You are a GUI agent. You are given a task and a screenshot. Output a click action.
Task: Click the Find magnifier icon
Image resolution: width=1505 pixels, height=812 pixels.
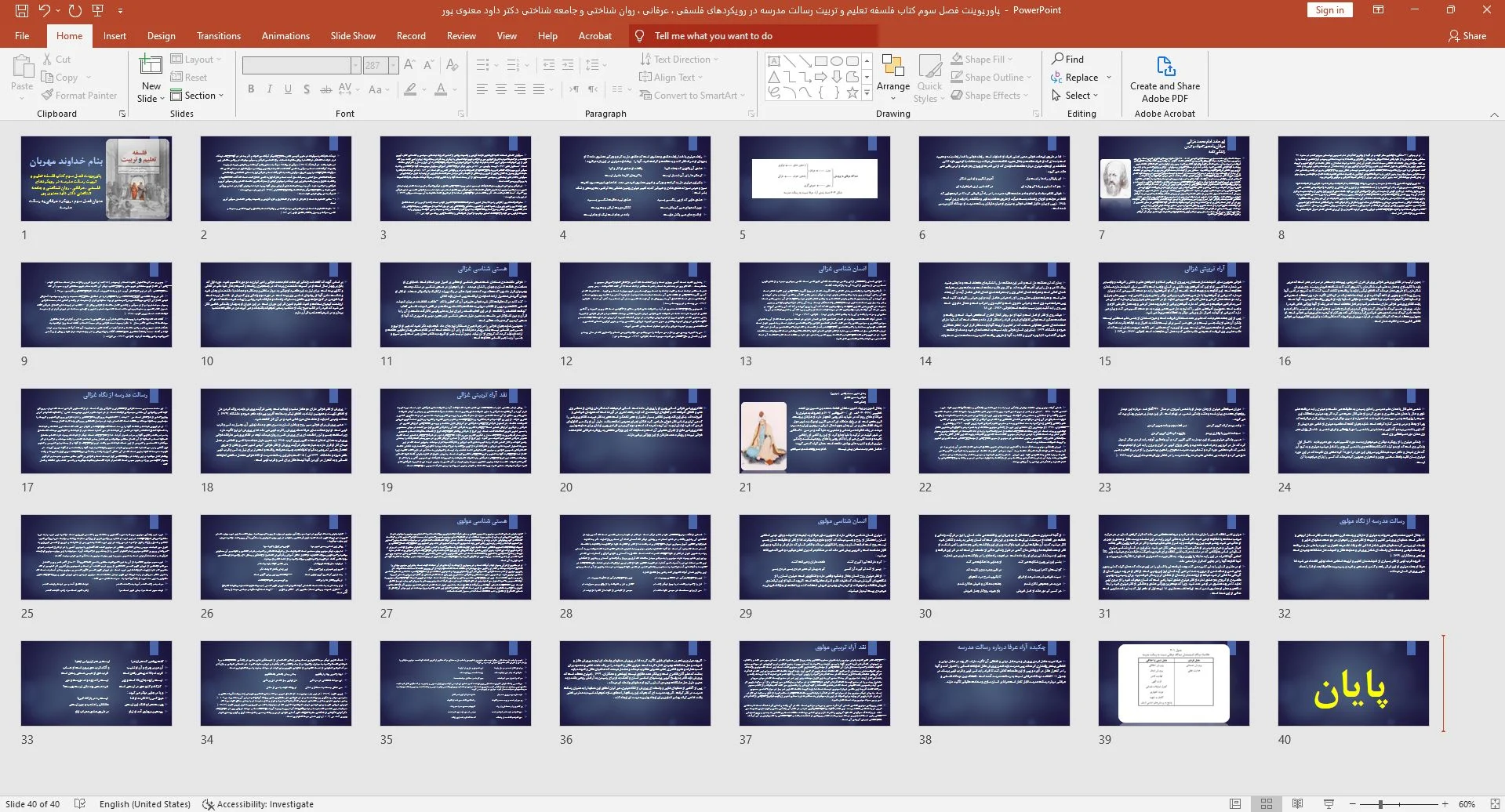tap(1057, 59)
